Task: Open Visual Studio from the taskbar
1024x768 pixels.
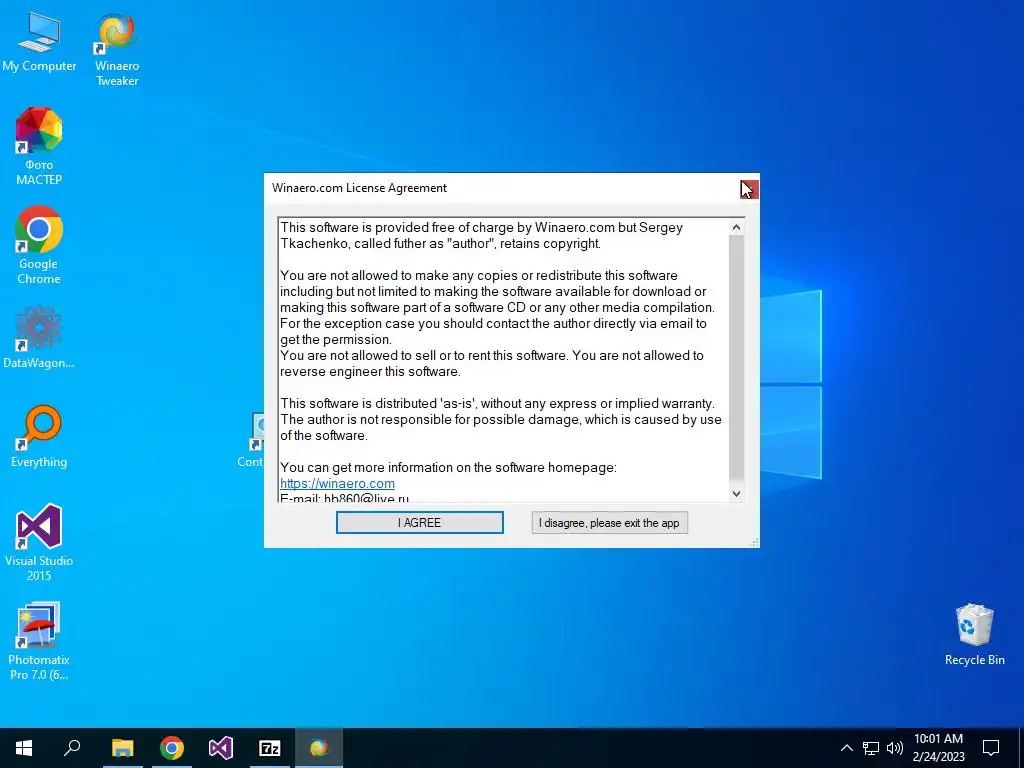Action: pyautogui.click(x=221, y=748)
